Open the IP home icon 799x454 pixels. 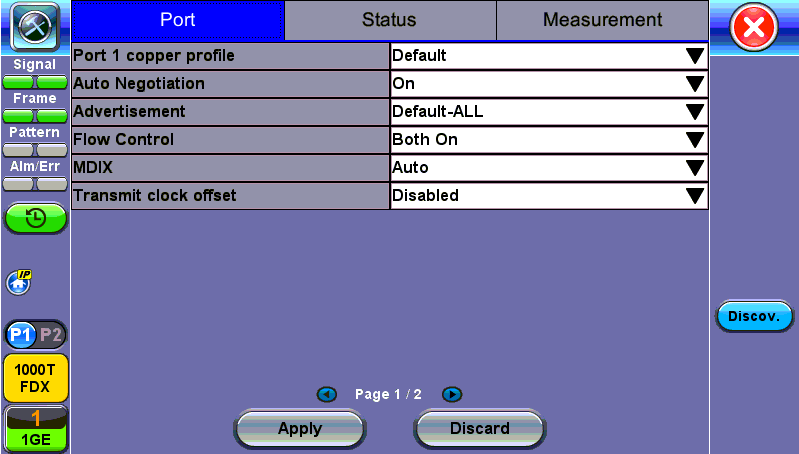click(x=18, y=282)
